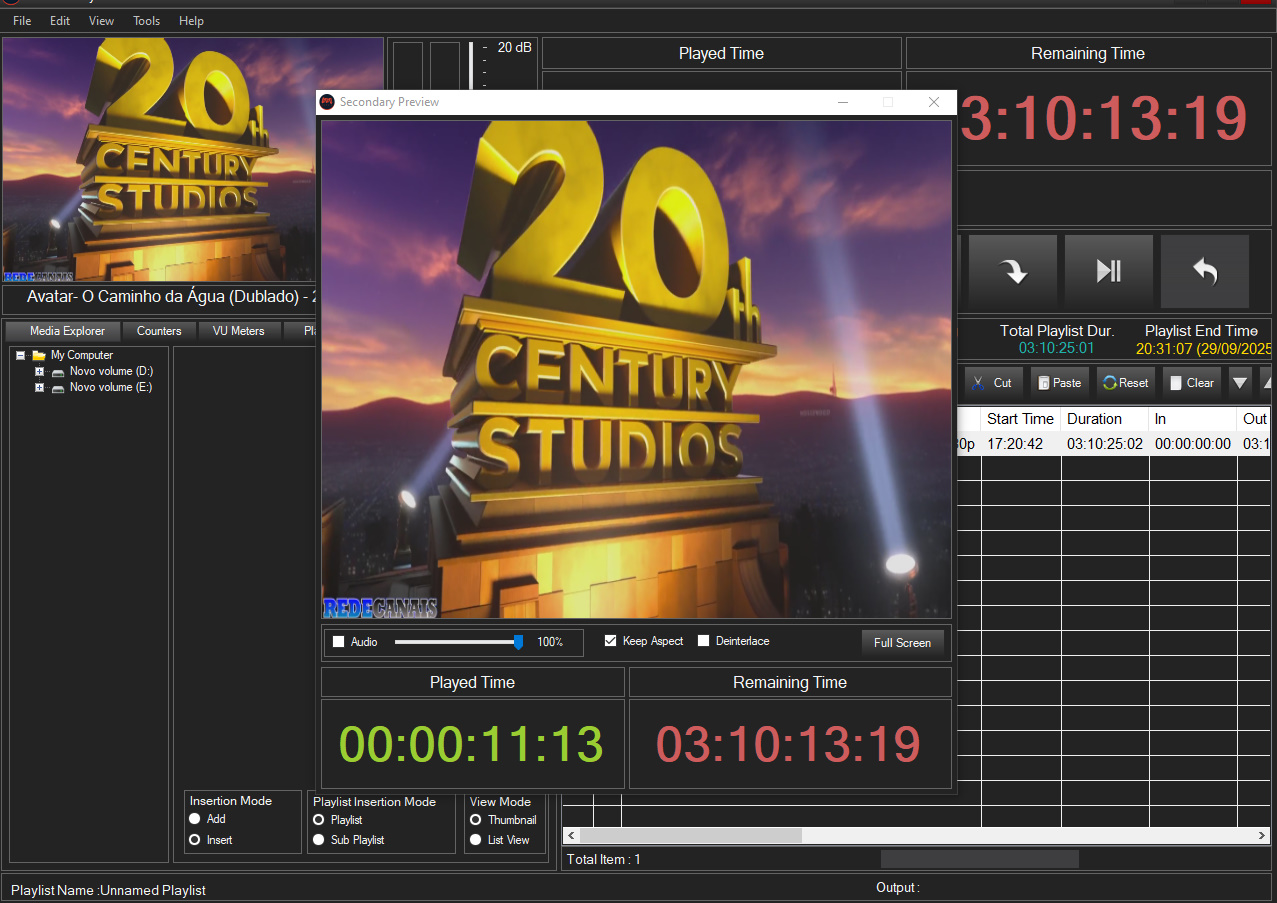
Task: Enable the Audio checkbox in Secondary Preview
Action: point(338,642)
